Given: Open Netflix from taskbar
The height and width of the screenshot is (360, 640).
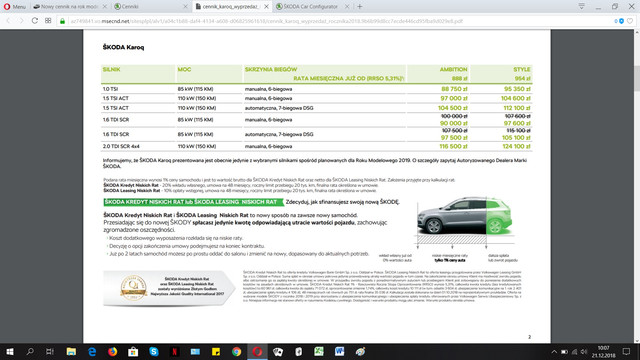Looking at the screenshot, I should [x=174, y=351].
